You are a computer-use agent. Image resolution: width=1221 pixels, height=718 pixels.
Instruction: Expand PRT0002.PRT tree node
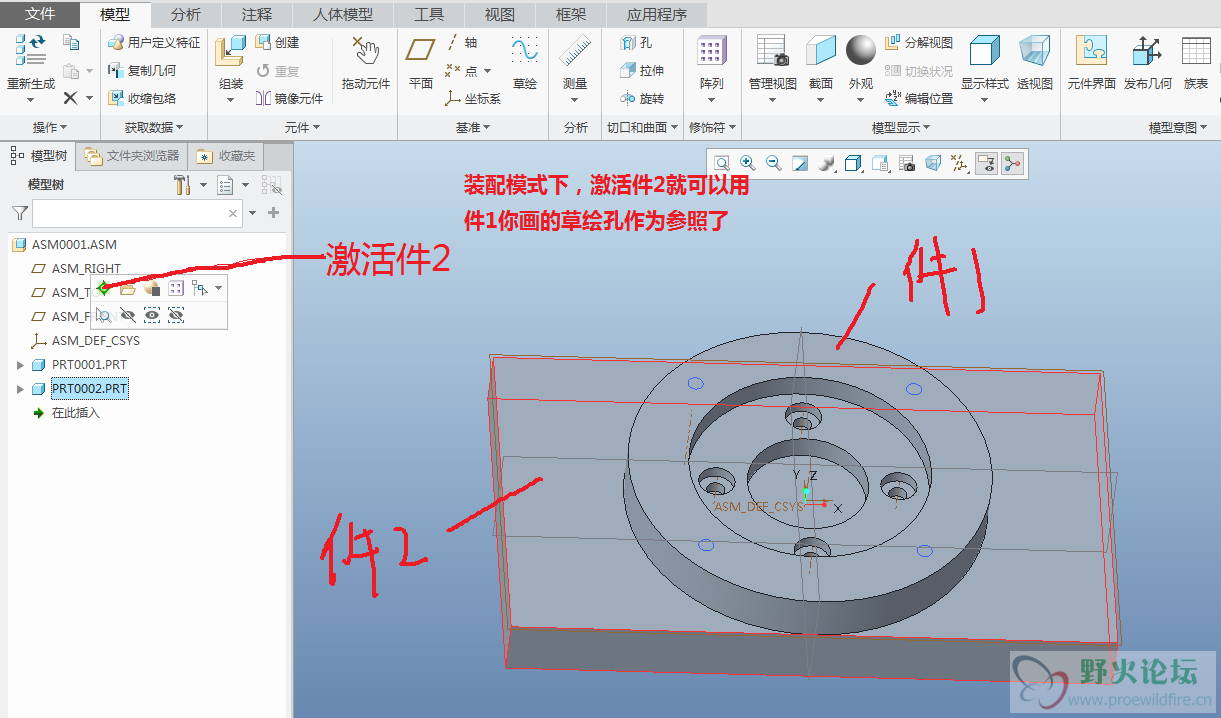click(x=20, y=389)
